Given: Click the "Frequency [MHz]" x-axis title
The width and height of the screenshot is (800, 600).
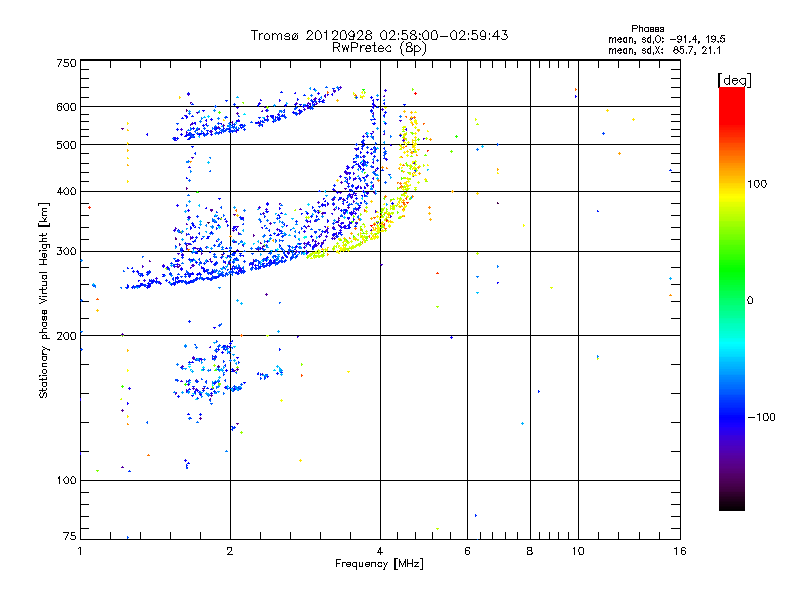Looking at the screenshot, I should click(379, 564).
